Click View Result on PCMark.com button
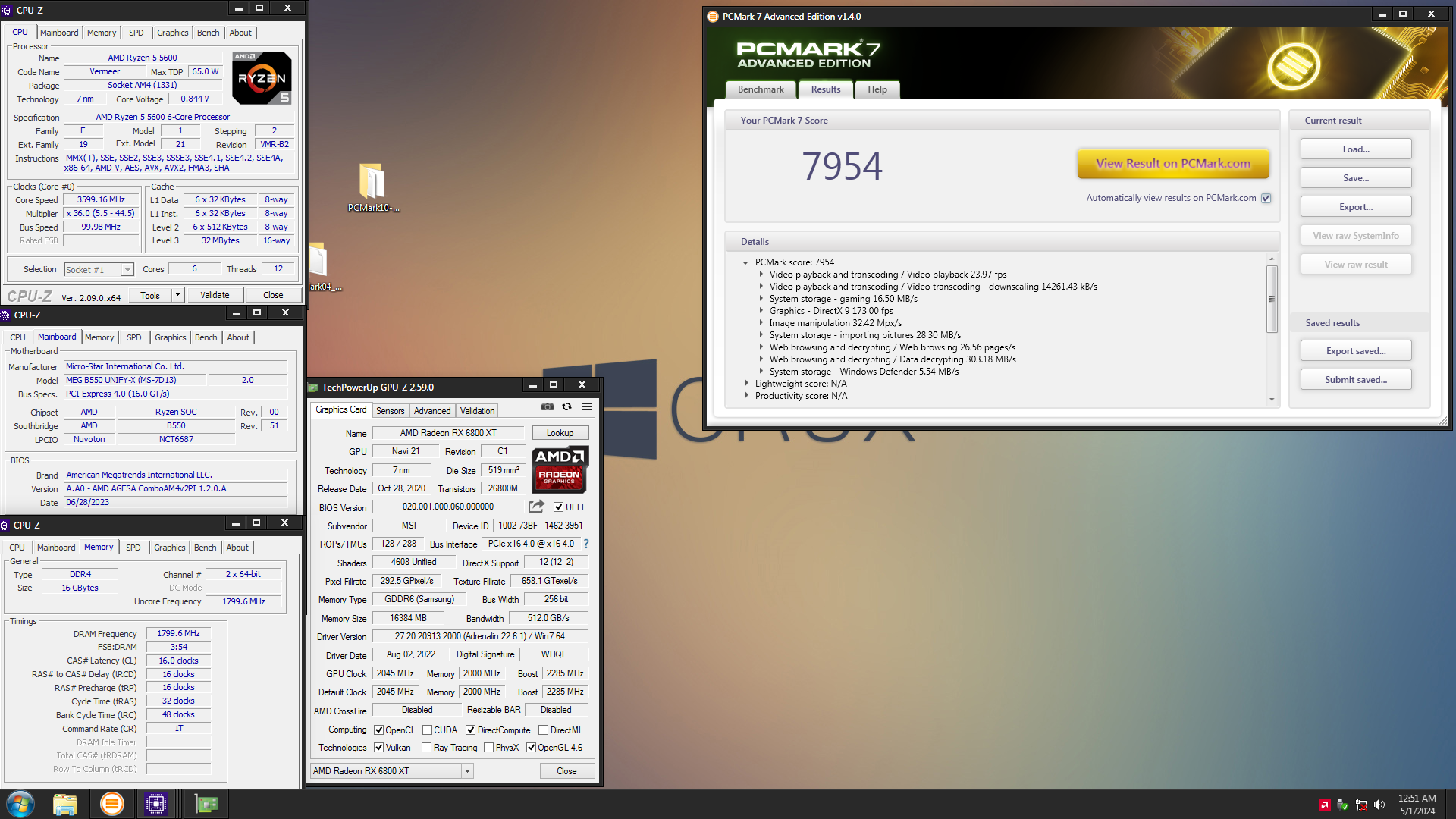The width and height of the screenshot is (1456, 819). point(1173,163)
